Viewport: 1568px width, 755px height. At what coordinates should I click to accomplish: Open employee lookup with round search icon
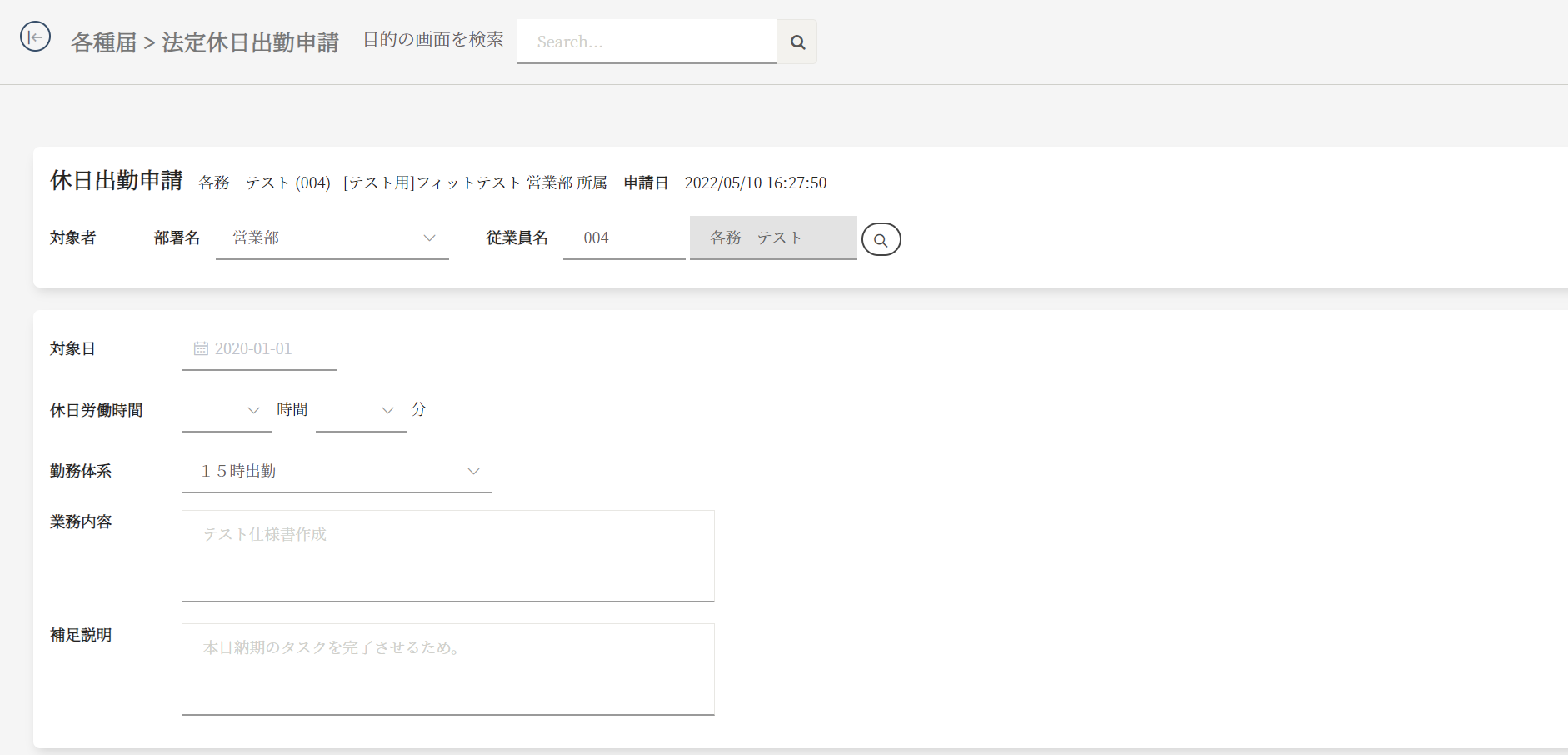(881, 239)
